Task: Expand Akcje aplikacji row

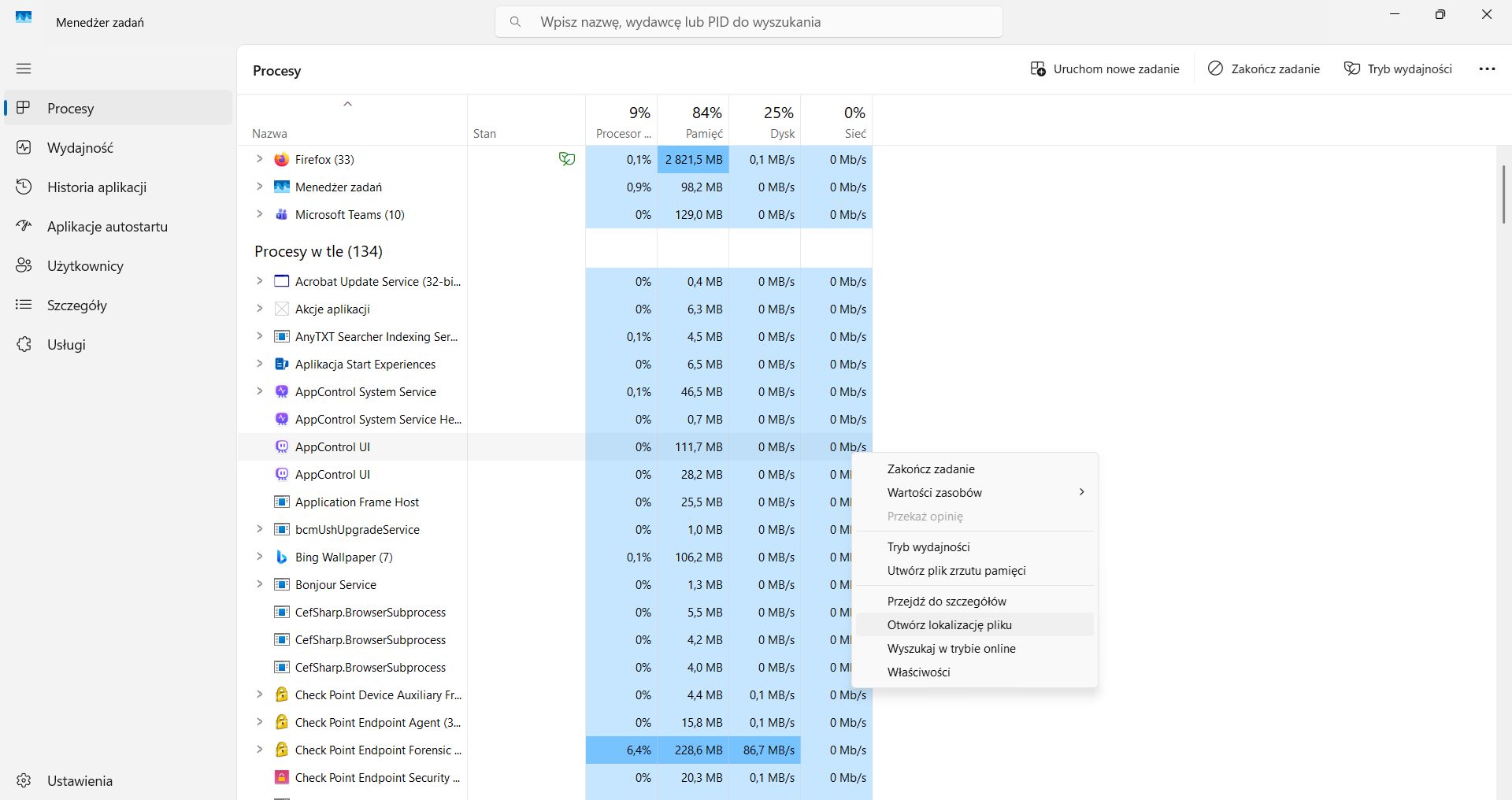Action: pyautogui.click(x=259, y=309)
